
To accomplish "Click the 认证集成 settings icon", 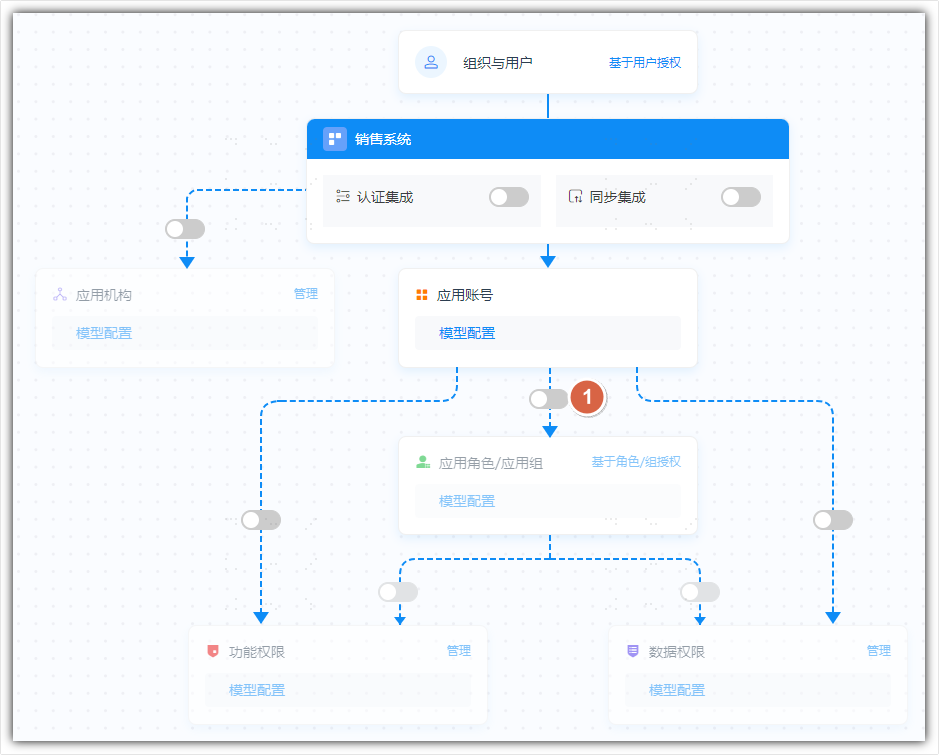I will point(343,196).
